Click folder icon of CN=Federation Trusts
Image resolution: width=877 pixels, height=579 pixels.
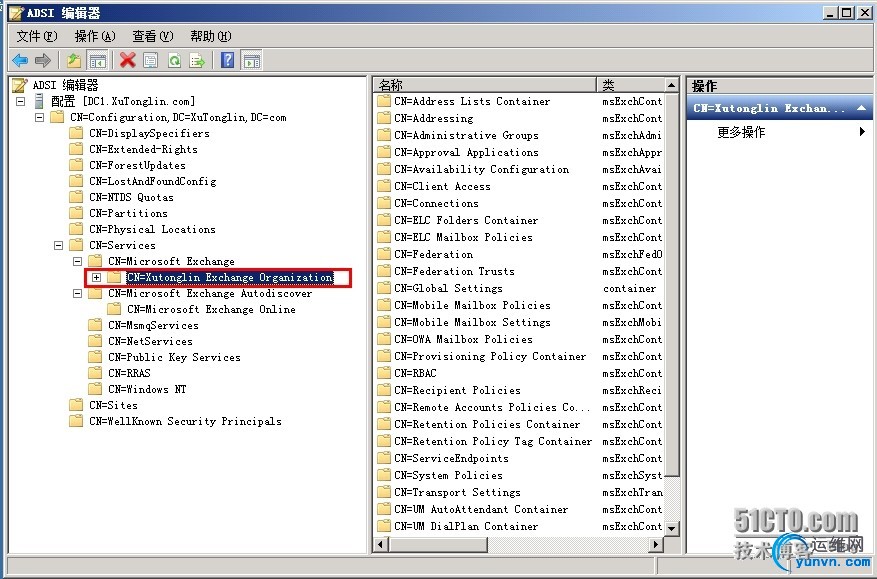(x=384, y=271)
